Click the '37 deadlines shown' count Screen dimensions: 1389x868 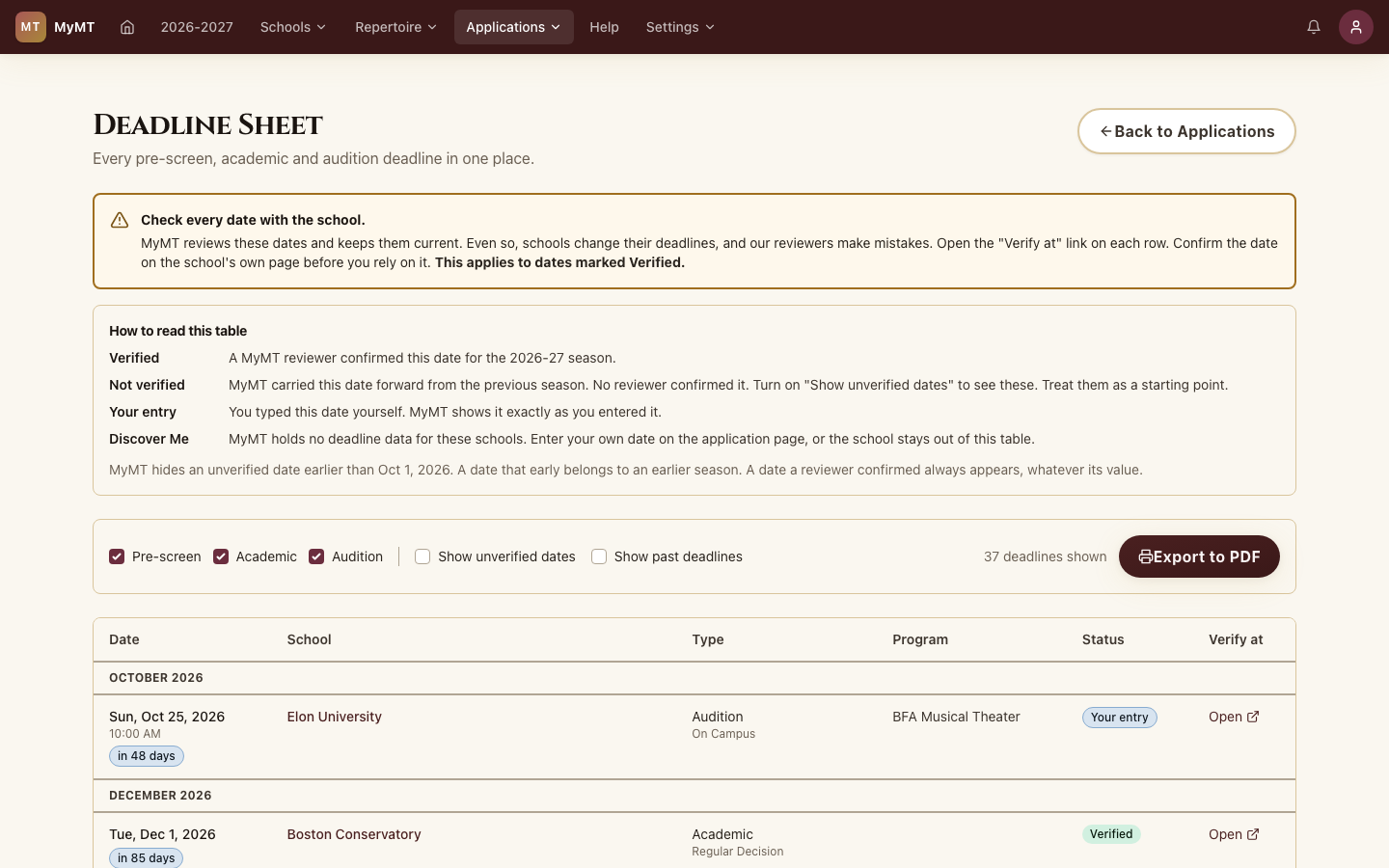tap(1045, 556)
